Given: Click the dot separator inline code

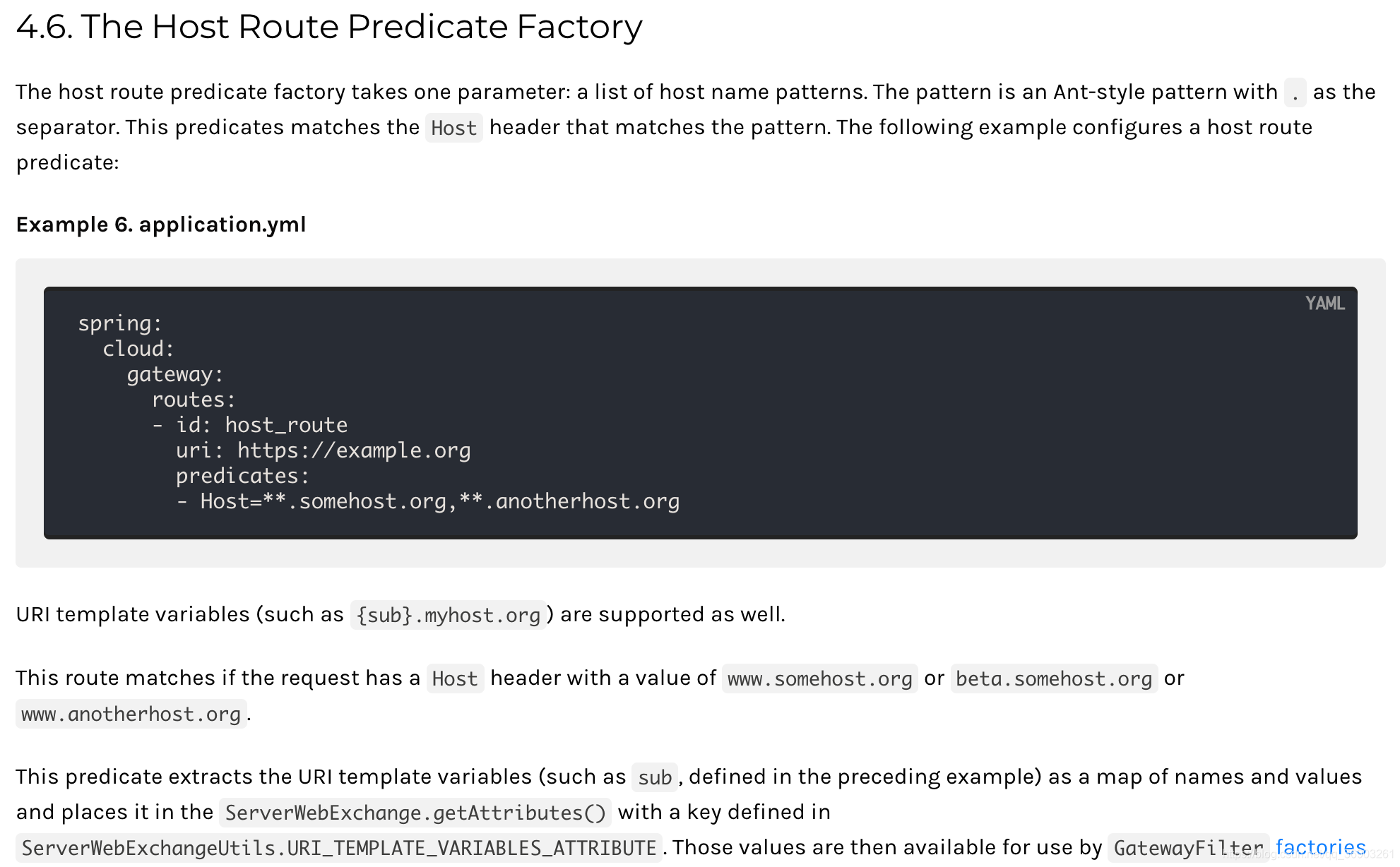Looking at the screenshot, I should [1295, 92].
